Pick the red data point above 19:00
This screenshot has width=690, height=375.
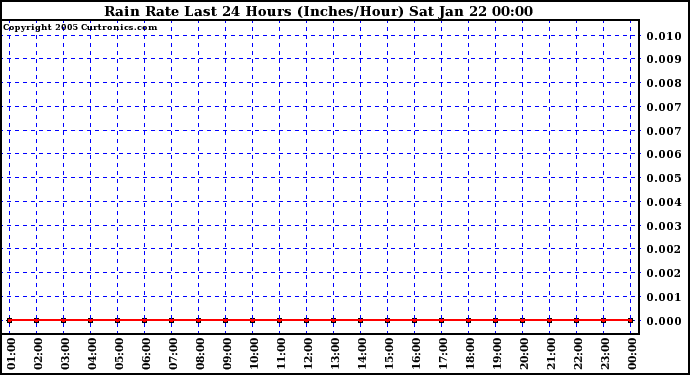click(x=496, y=320)
